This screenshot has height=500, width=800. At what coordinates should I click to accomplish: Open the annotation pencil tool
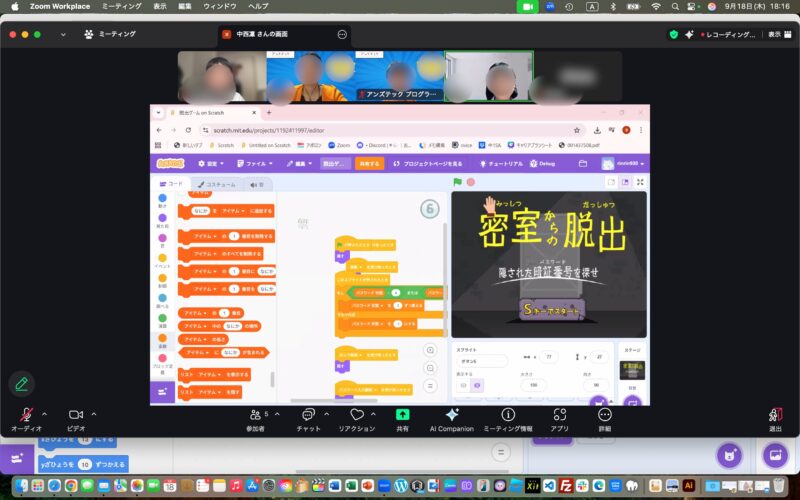point(21,384)
